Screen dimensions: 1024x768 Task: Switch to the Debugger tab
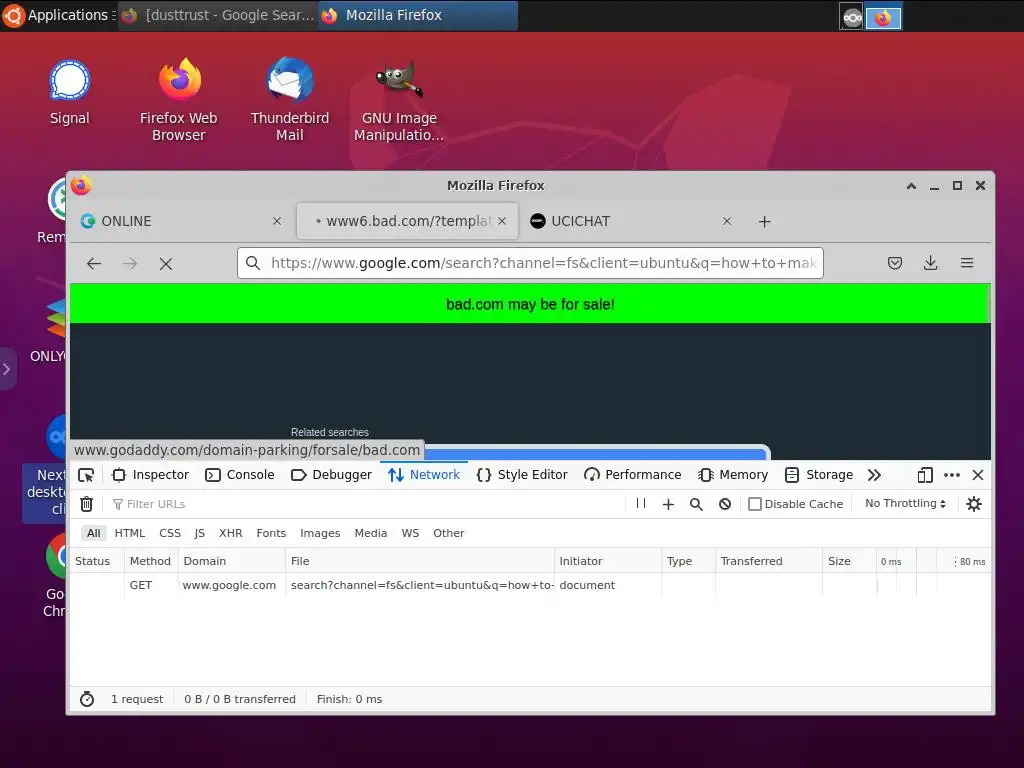[331, 475]
